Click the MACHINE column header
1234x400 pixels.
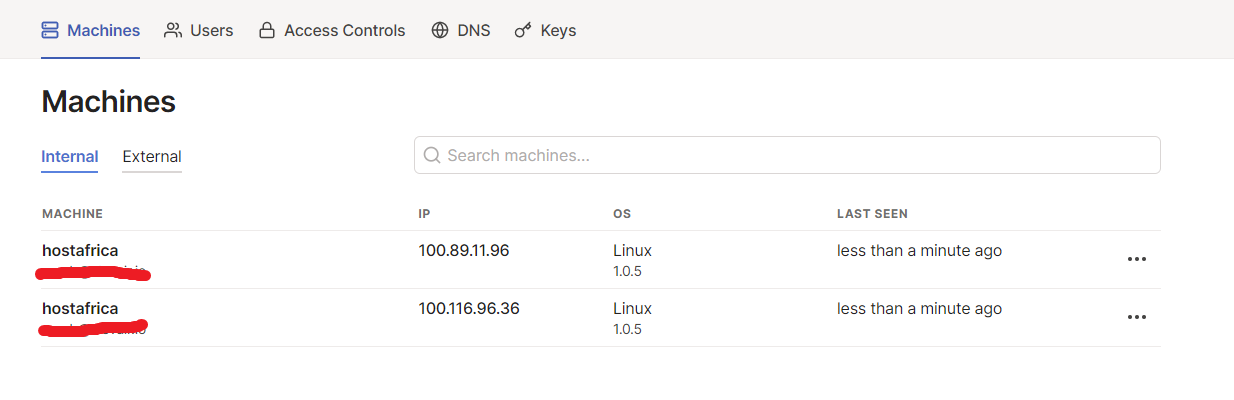point(72,214)
